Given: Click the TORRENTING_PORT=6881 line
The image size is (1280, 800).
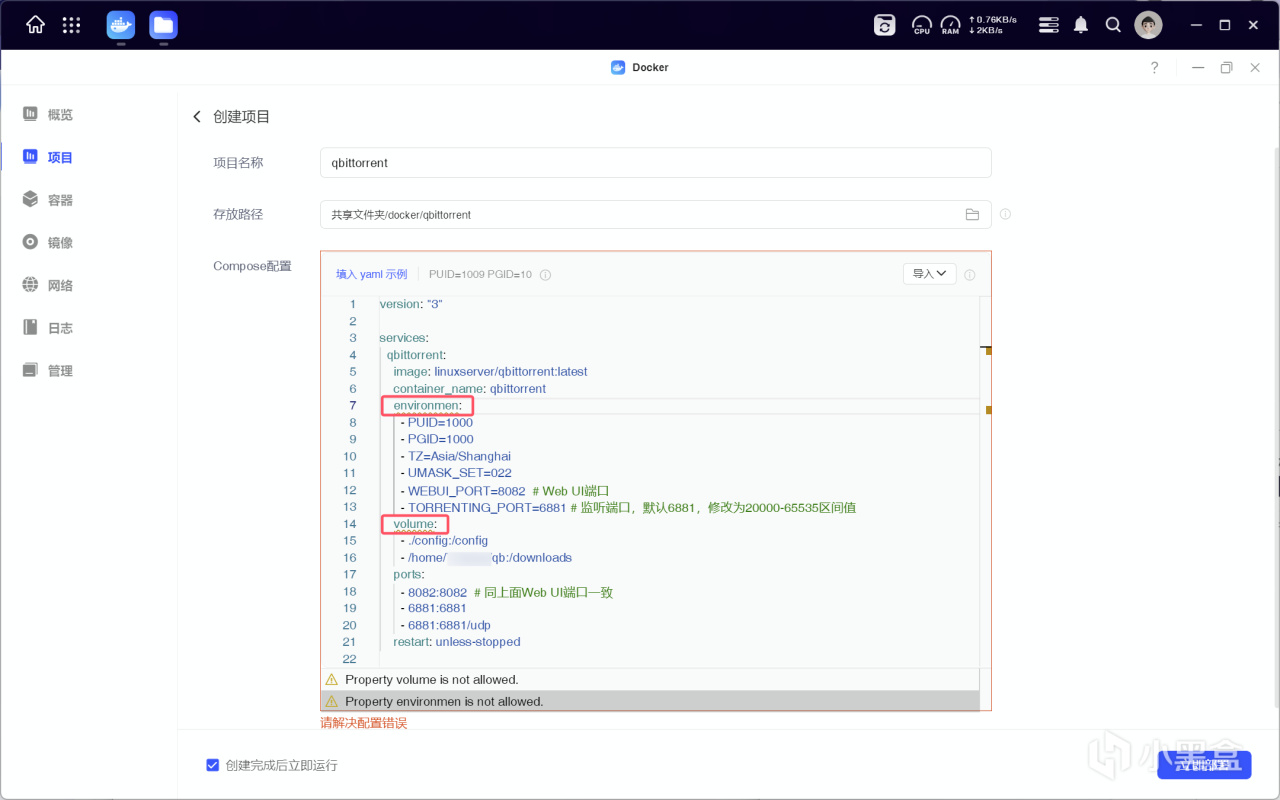Looking at the screenshot, I should [628, 507].
